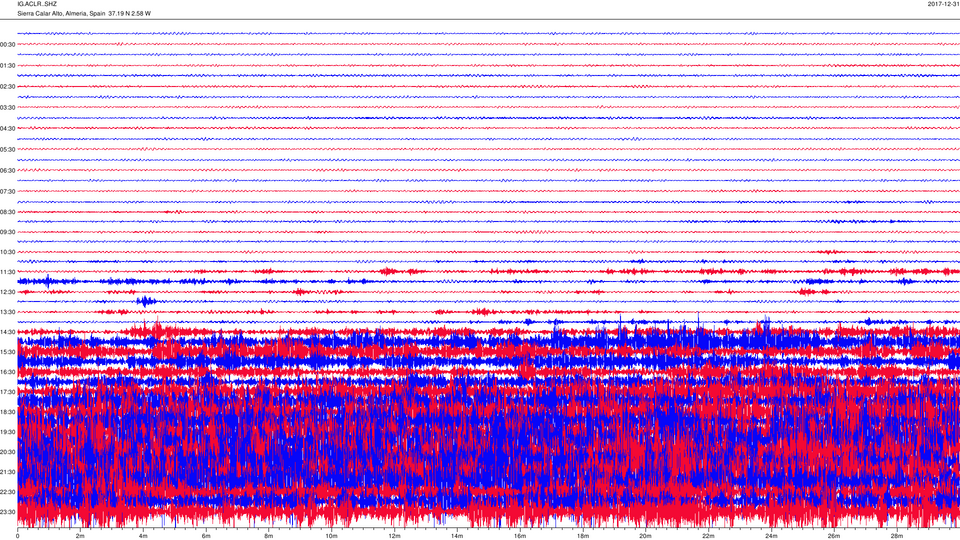The image size is (960, 540).
Task: Select the 15:30 time label
Action: tap(8, 352)
